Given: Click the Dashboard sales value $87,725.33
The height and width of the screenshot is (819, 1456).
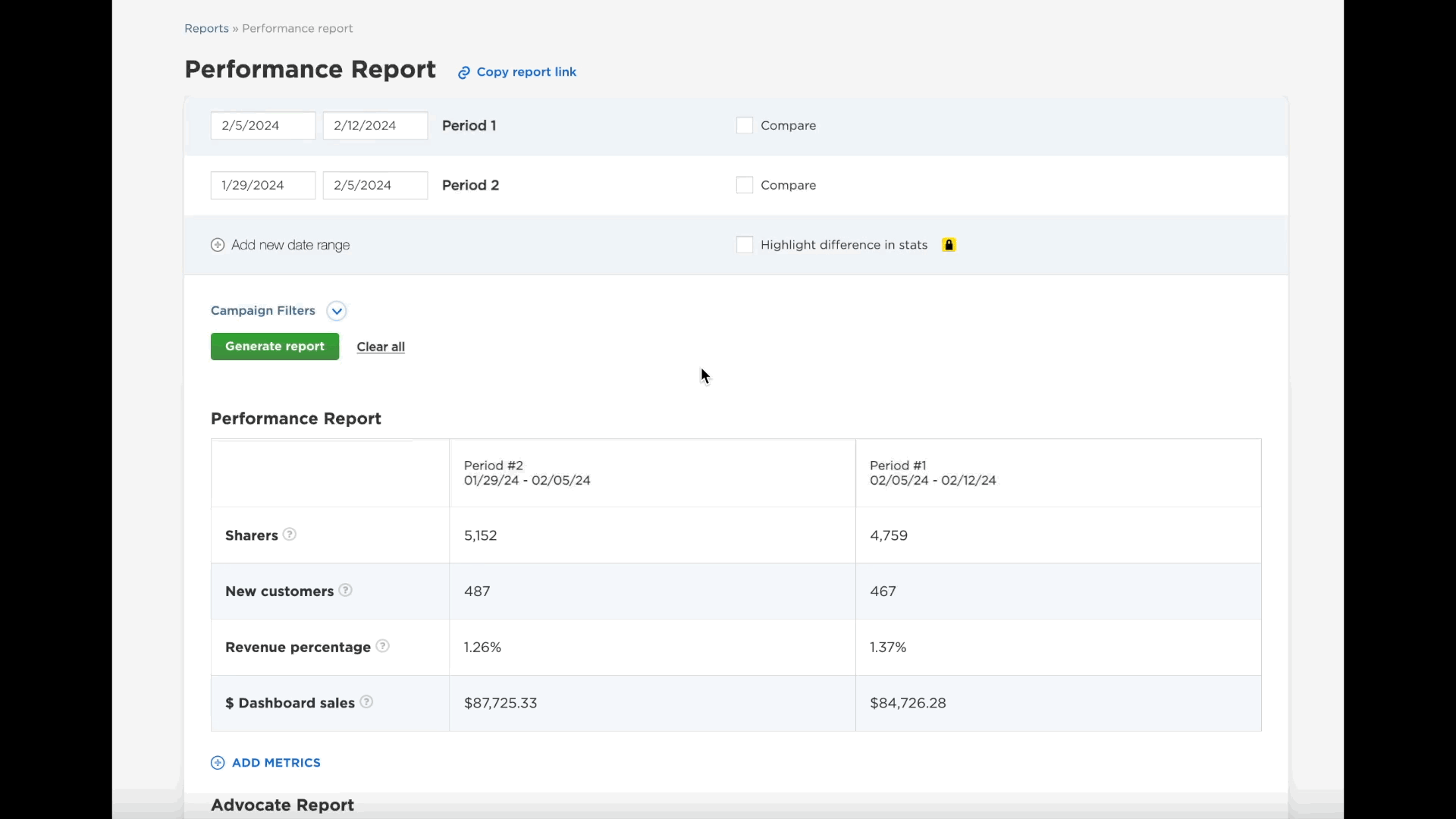Looking at the screenshot, I should click(x=500, y=703).
